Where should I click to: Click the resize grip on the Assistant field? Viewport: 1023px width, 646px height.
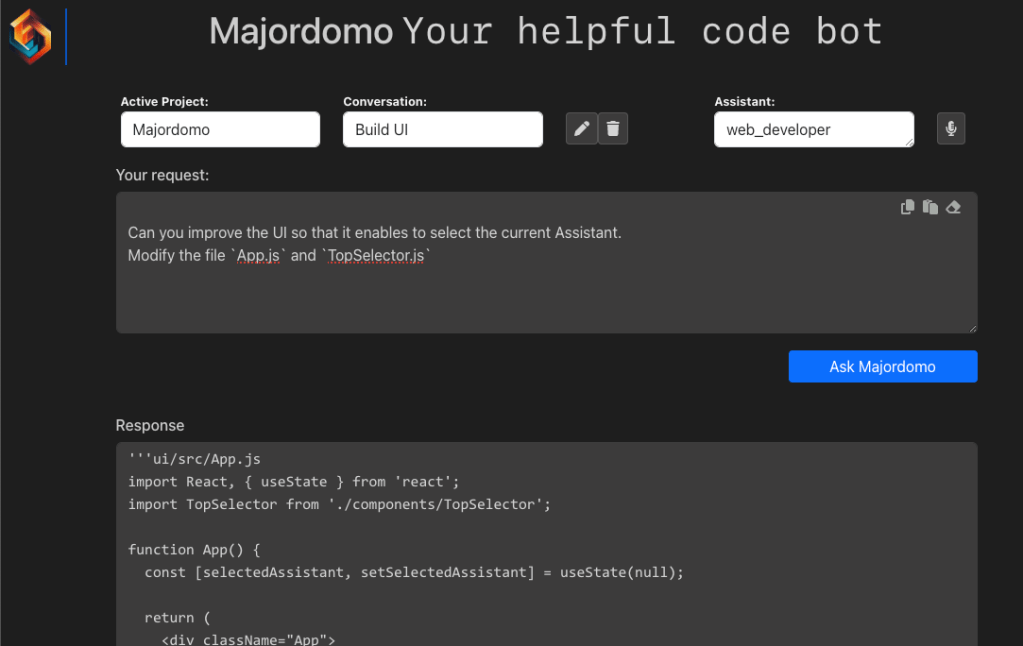click(908, 142)
